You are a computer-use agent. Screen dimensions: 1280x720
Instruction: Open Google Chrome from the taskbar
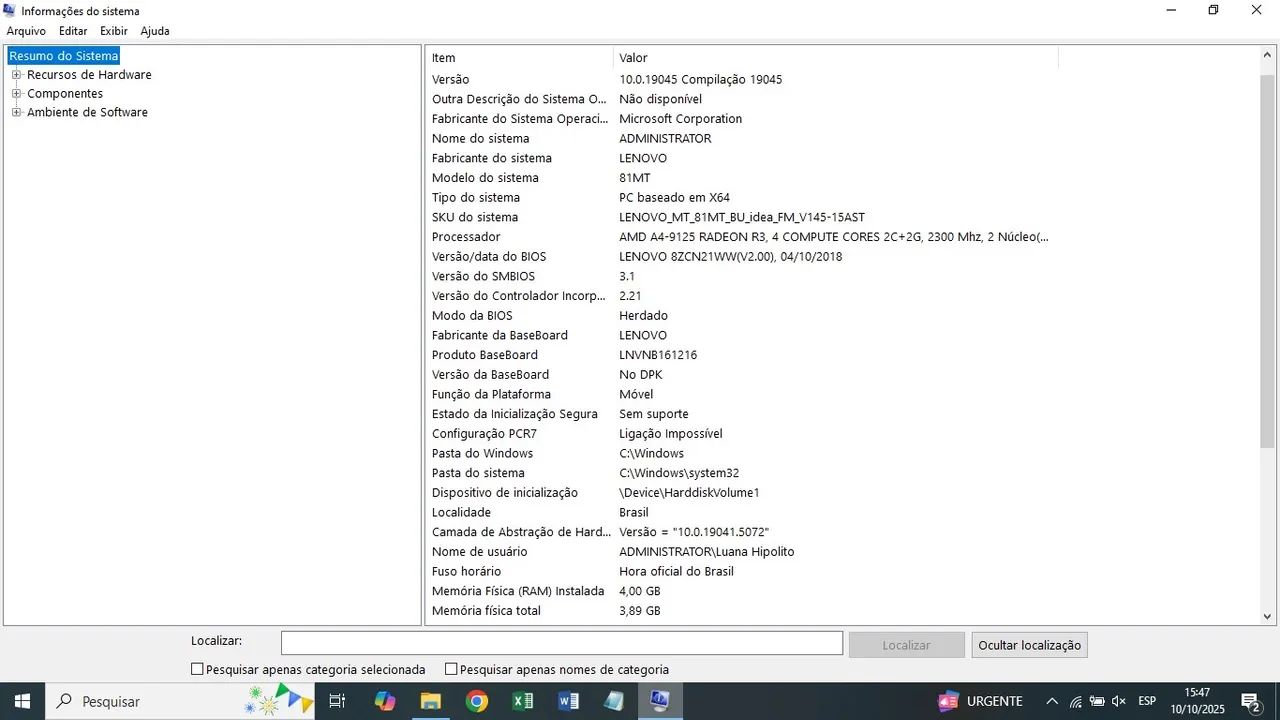(476, 701)
